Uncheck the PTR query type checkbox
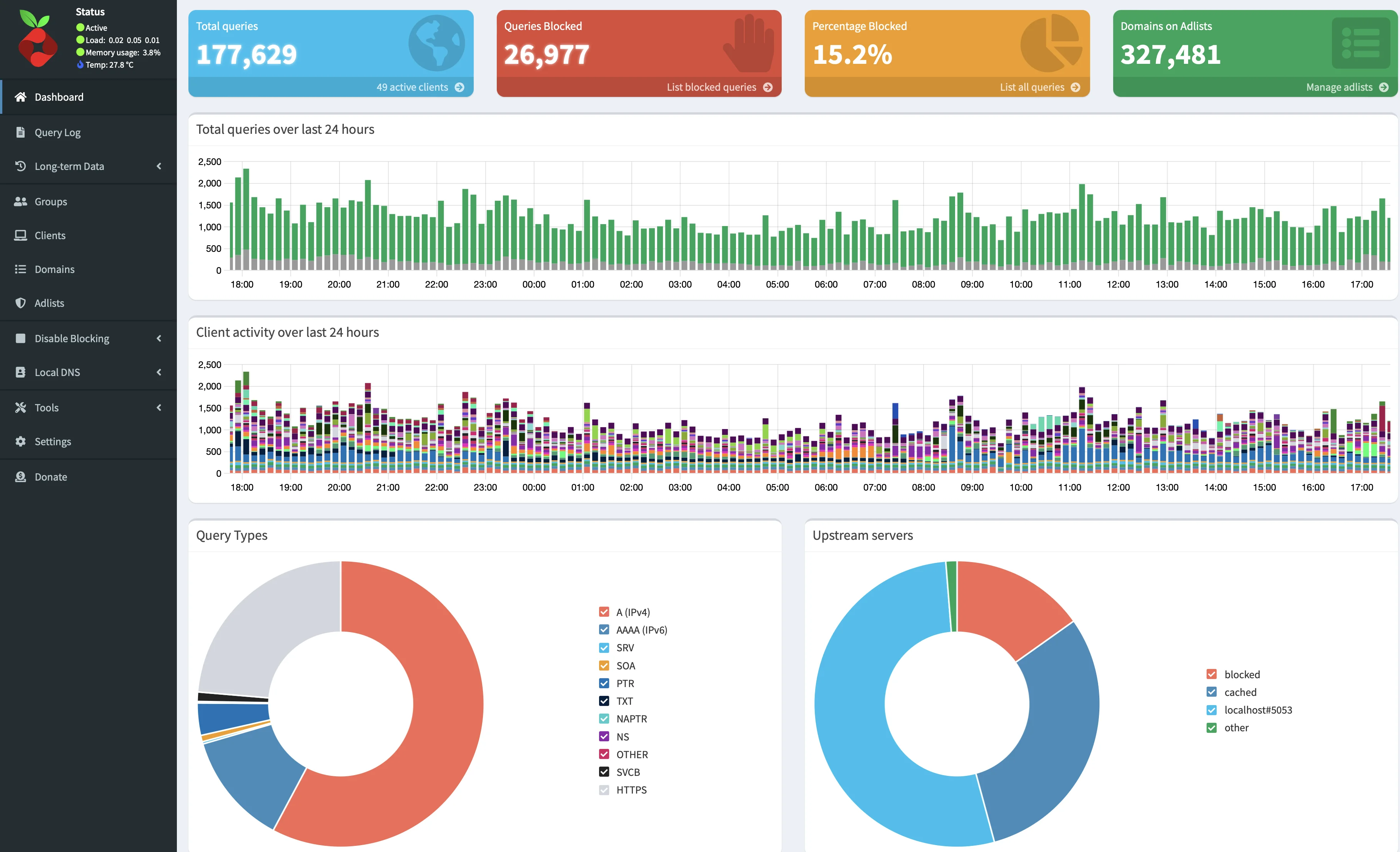Viewport: 1400px width, 852px height. tap(604, 683)
